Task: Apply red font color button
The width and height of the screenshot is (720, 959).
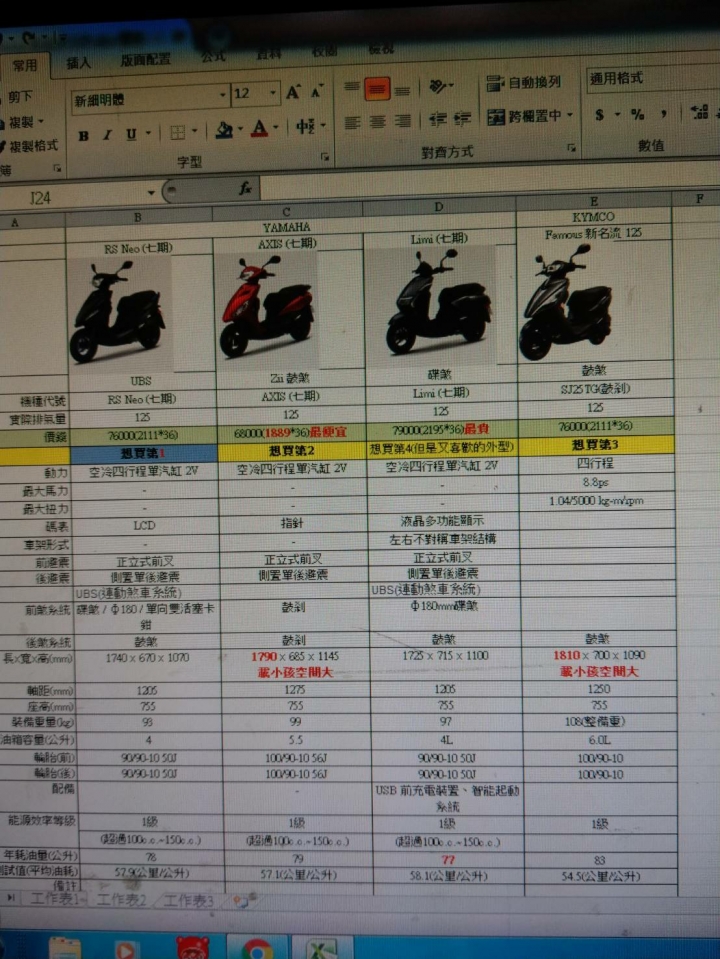Action: tap(260, 128)
